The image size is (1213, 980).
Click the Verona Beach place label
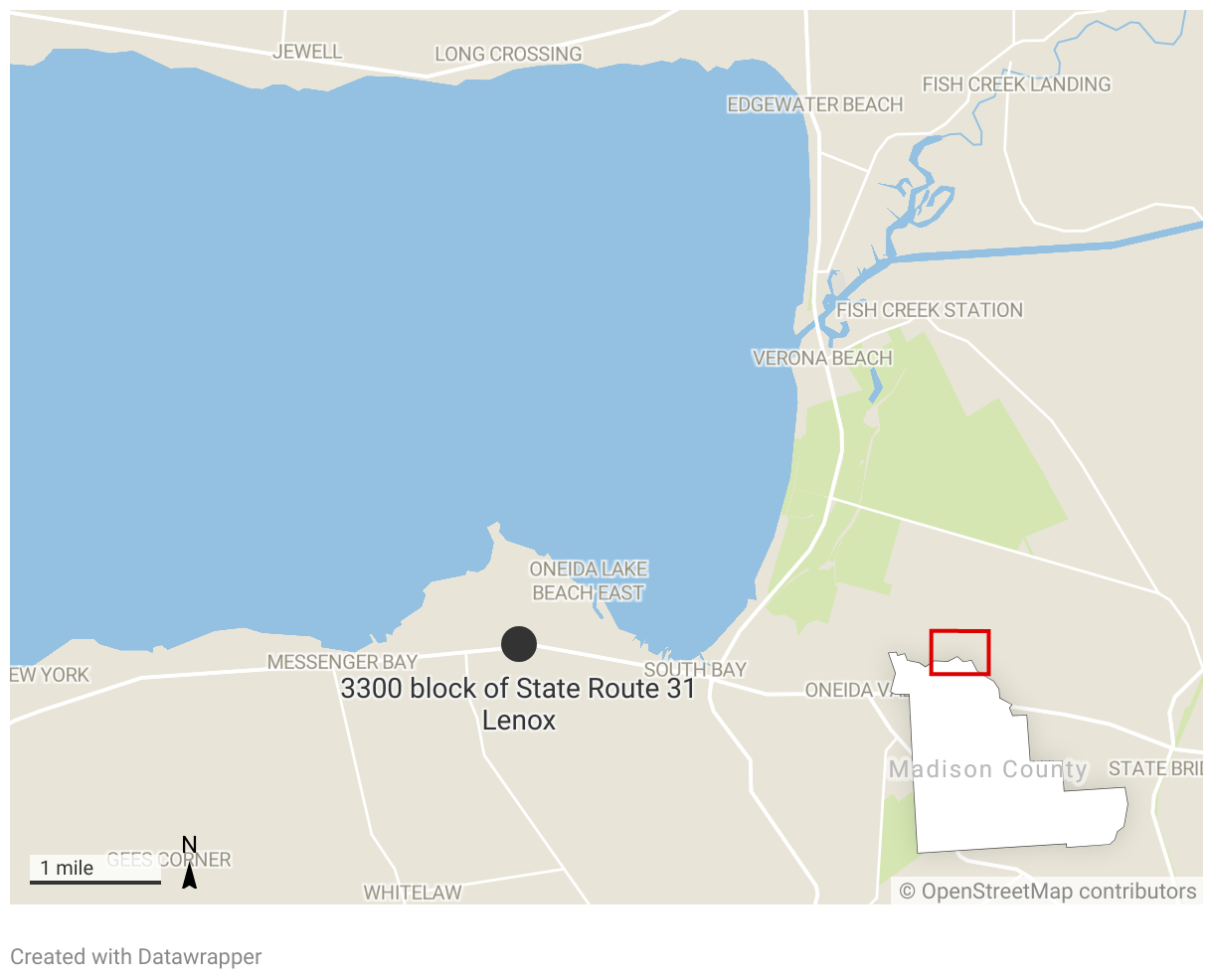coord(822,358)
